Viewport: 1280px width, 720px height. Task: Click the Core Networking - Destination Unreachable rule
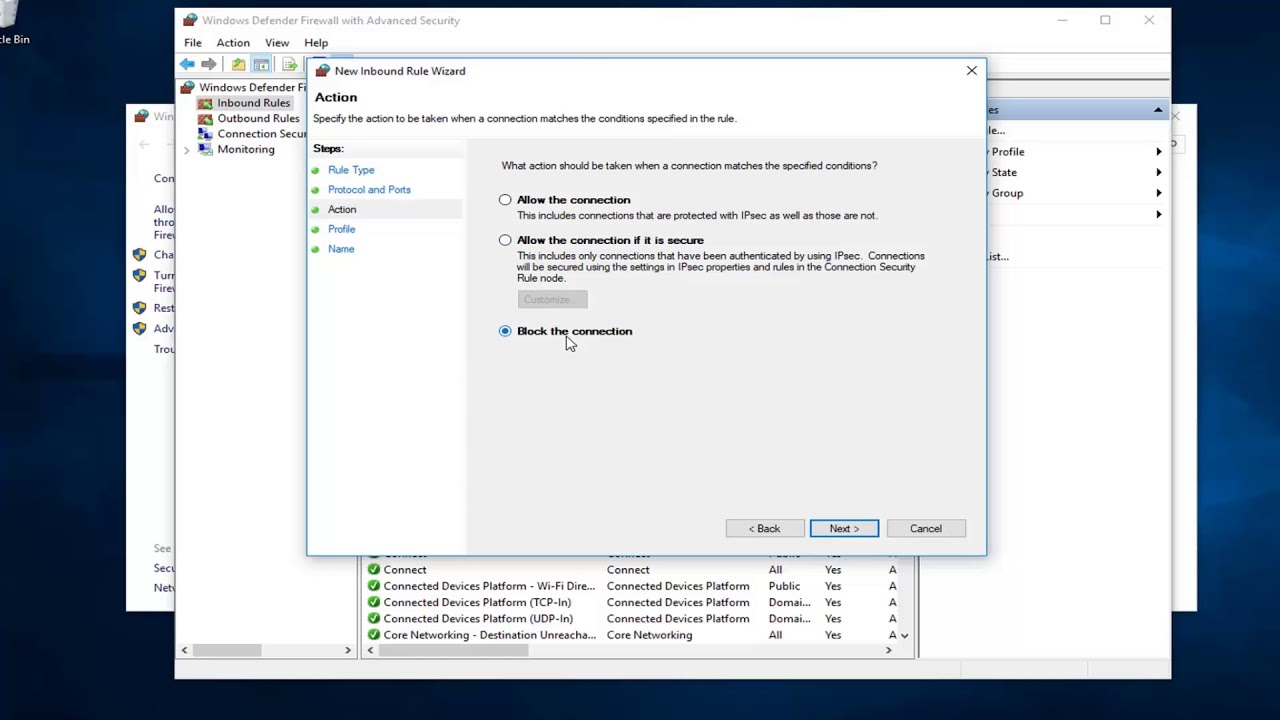[x=489, y=635]
